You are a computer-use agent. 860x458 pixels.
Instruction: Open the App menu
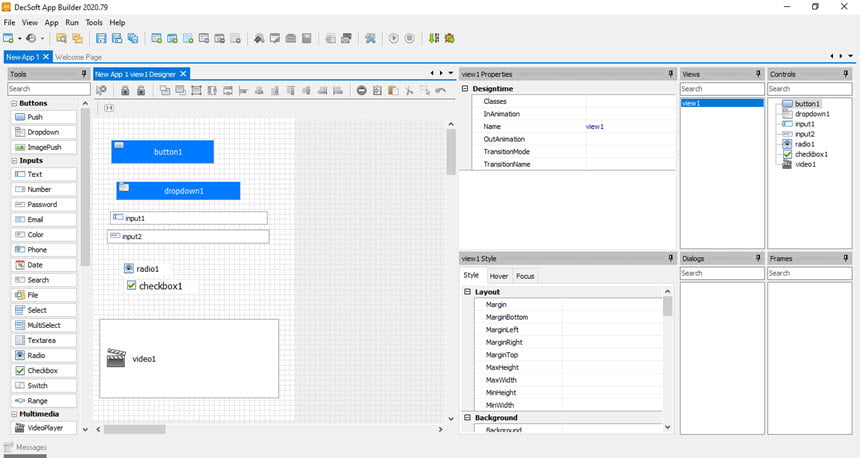52,22
